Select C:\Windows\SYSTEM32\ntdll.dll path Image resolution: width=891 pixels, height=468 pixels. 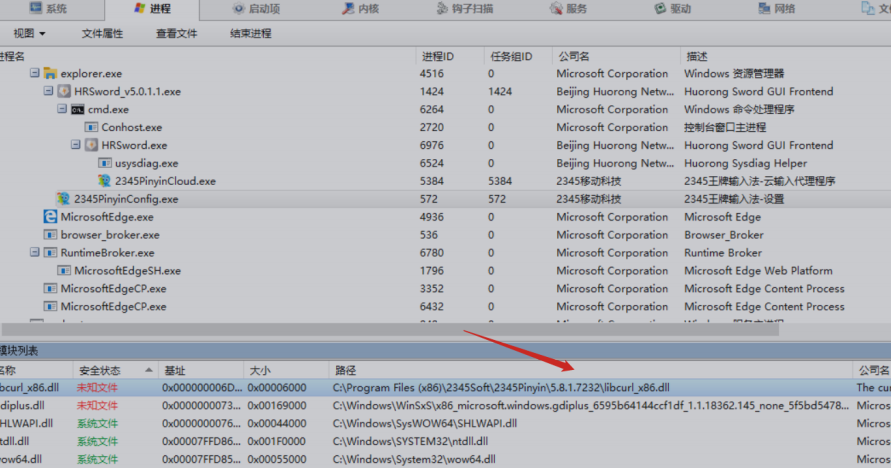[x=410, y=441]
